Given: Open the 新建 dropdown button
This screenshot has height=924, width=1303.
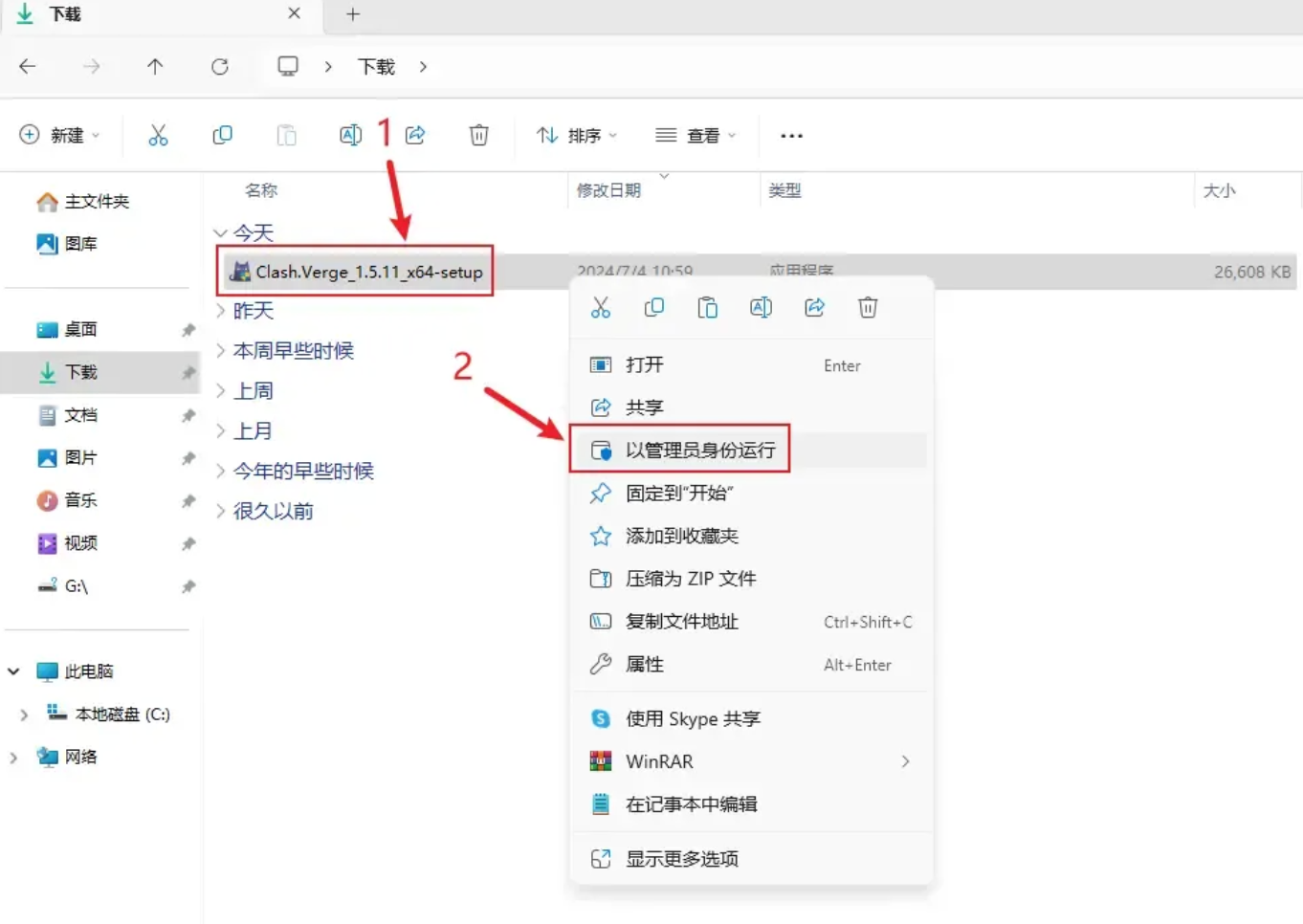Looking at the screenshot, I should (59, 135).
